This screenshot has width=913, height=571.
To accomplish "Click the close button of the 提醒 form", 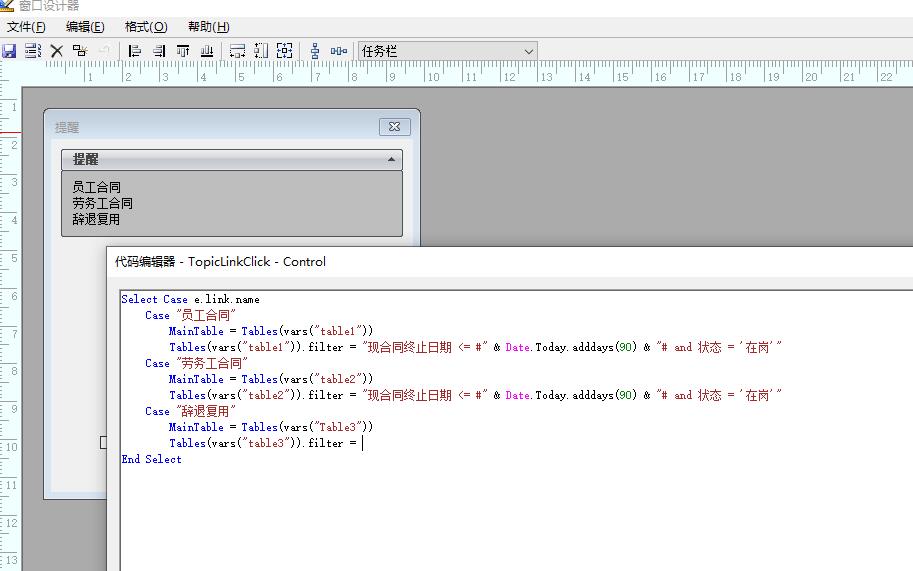I will (394, 126).
